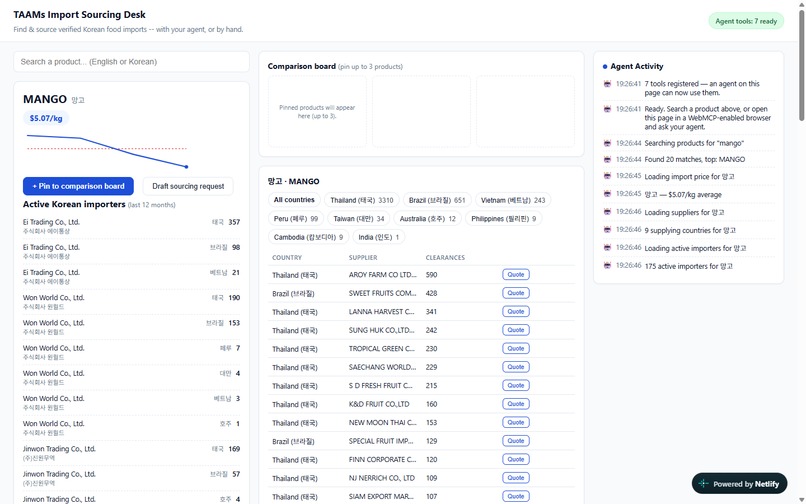The image size is (806, 504).
Task: Click the $5.07/kg price badge
Action: 46,118
